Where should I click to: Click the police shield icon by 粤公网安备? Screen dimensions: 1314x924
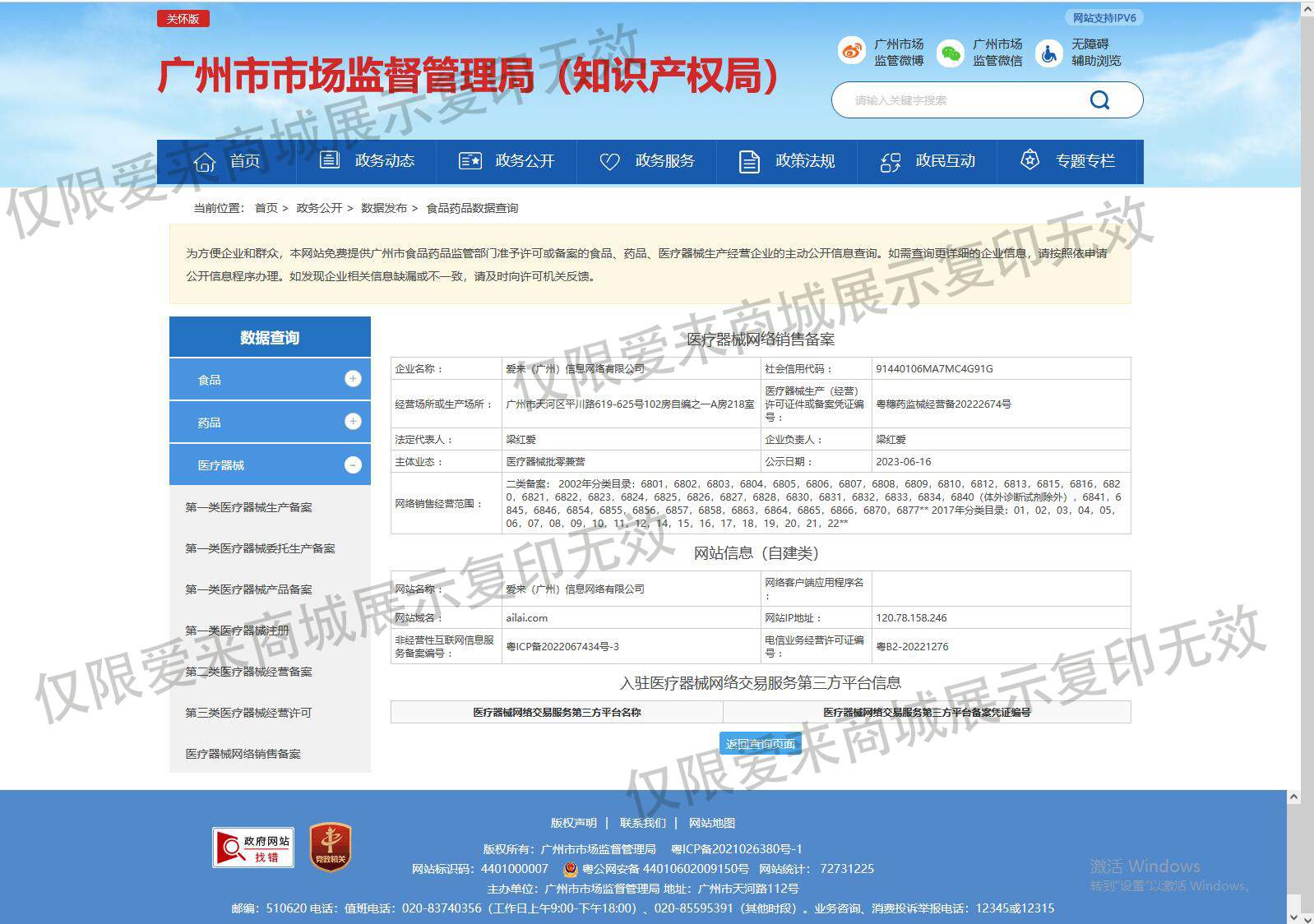pos(571,869)
